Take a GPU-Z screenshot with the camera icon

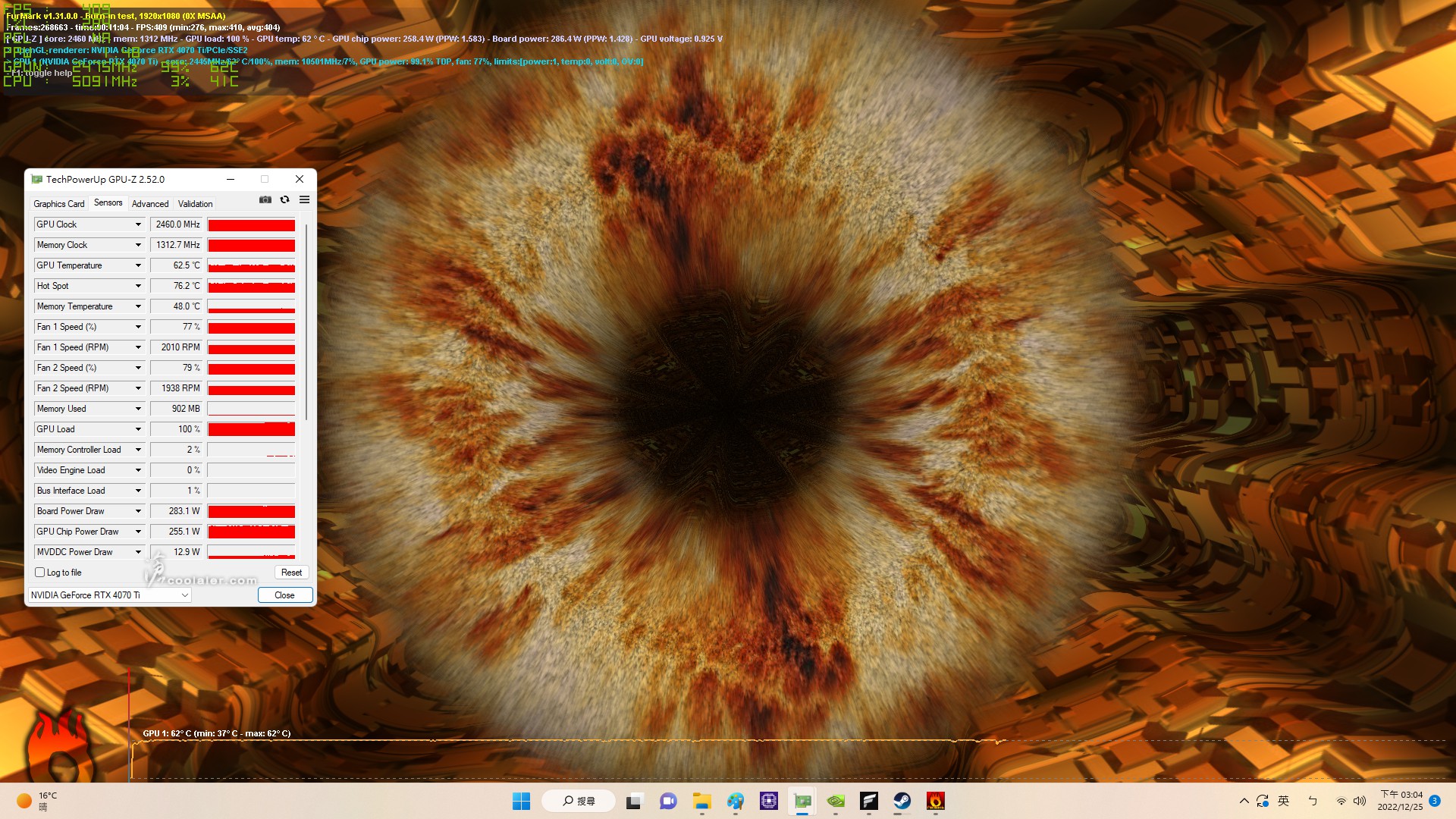click(265, 200)
